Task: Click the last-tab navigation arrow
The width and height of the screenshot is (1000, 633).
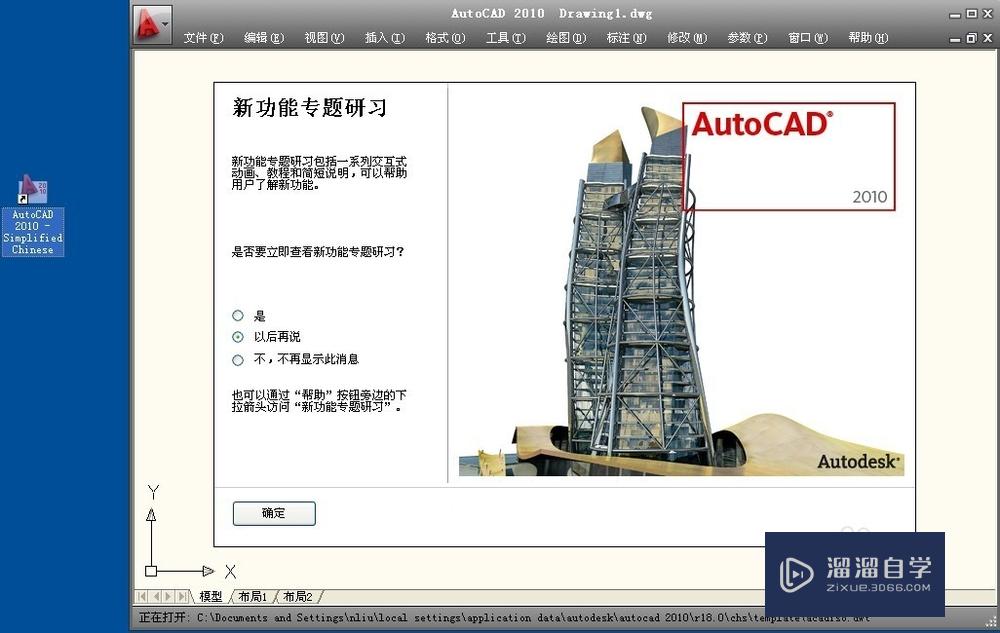Action: pos(180,596)
